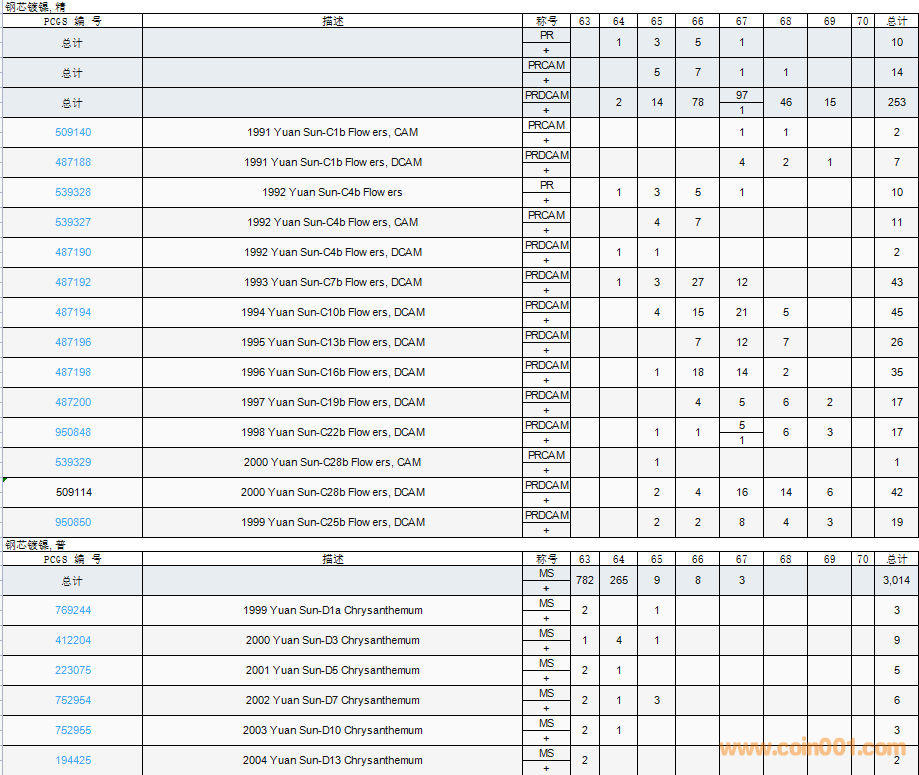Follow PCGS link 752954

[72, 700]
